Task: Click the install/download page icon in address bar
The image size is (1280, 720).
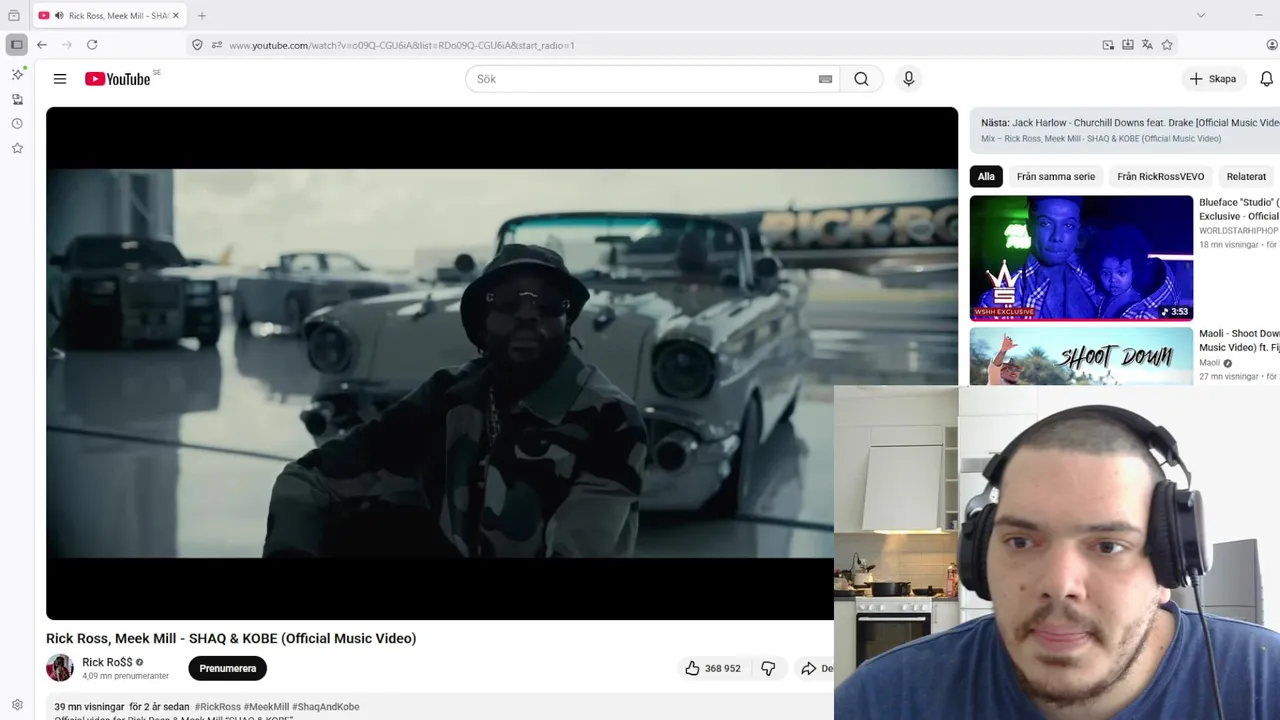Action: (x=1128, y=45)
